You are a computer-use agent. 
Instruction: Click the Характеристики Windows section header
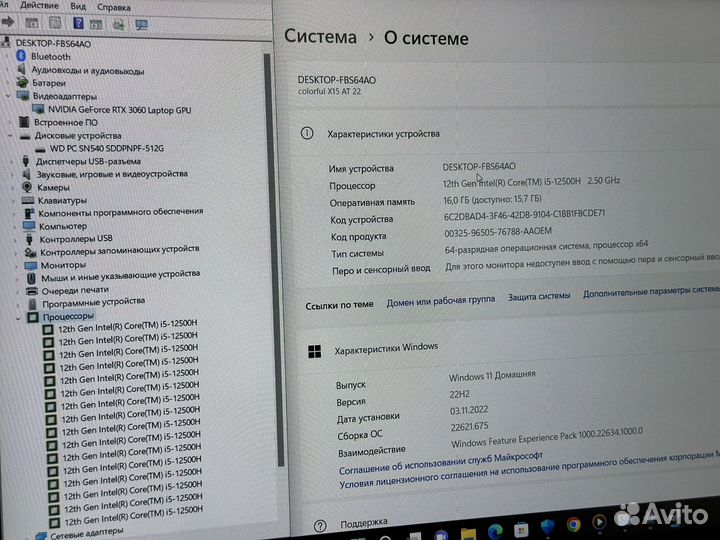(x=386, y=349)
